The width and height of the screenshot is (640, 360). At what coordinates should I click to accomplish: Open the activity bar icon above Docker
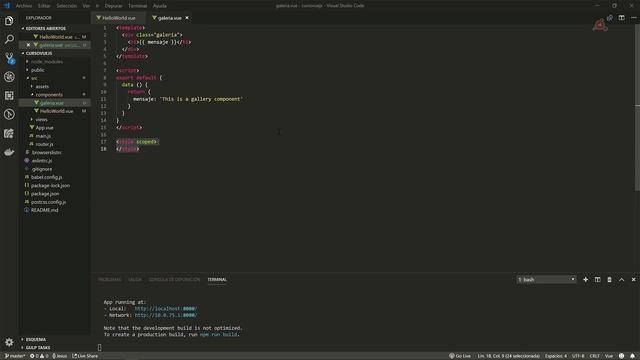tap(9, 133)
